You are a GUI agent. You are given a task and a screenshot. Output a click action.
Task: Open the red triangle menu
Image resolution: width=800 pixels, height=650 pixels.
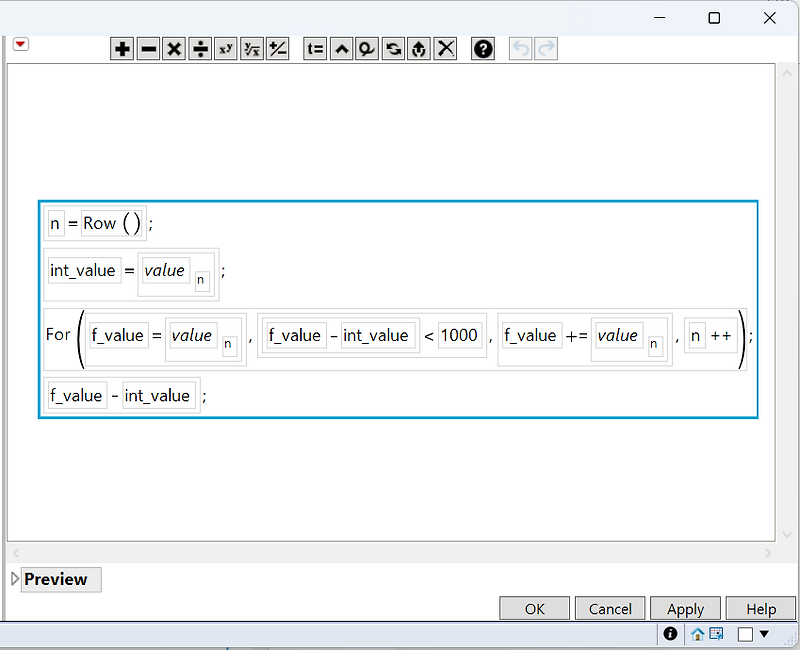[x=20, y=45]
